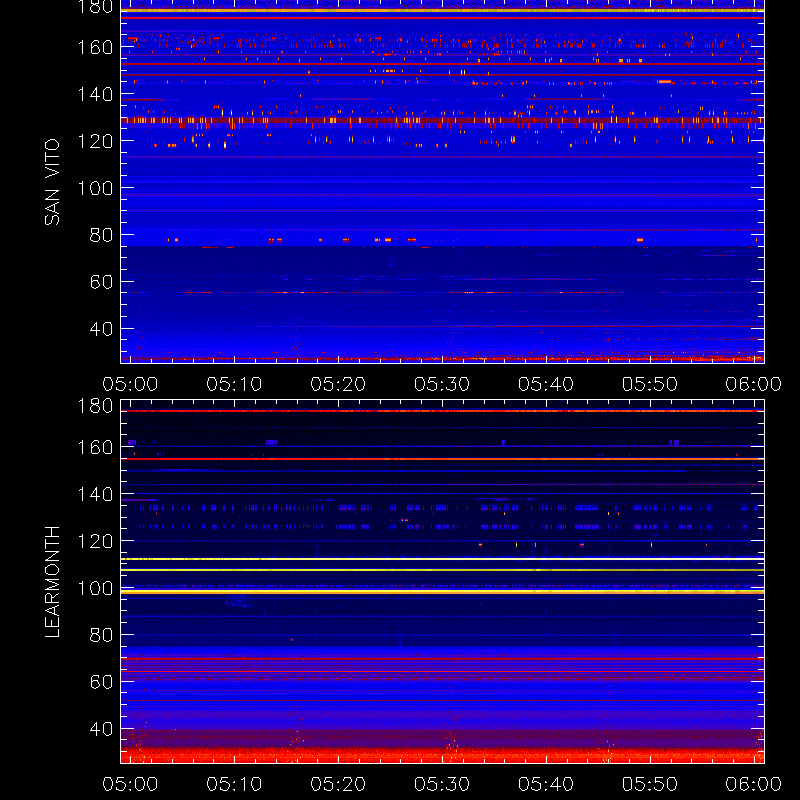800x800 pixels.
Task: Select the 120 frequency tick in San Vito plot
Action: pyautogui.click(x=95, y=141)
